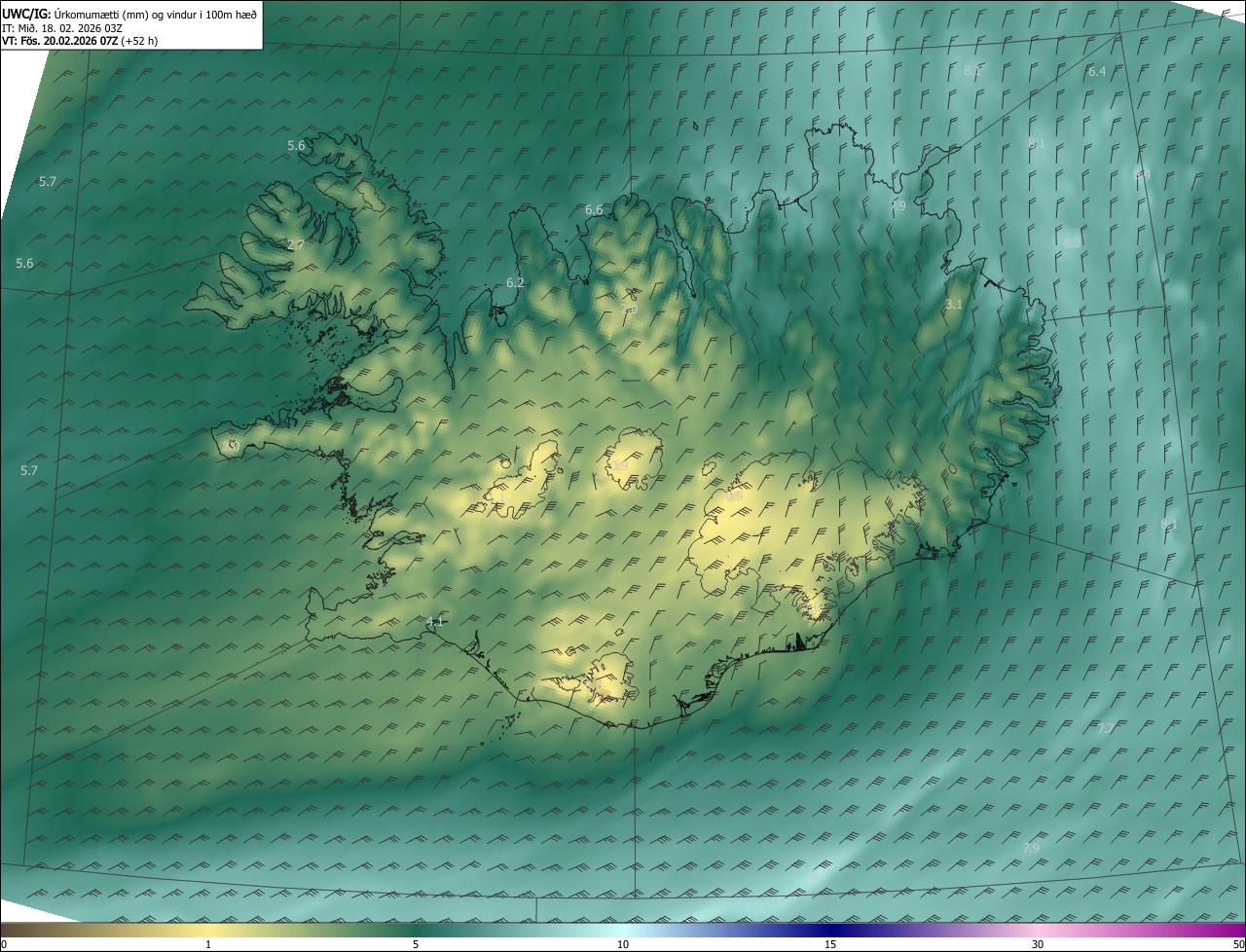Click the '5' tick on the colour scale
This screenshot has height=952, width=1246.
click(416, 944)
